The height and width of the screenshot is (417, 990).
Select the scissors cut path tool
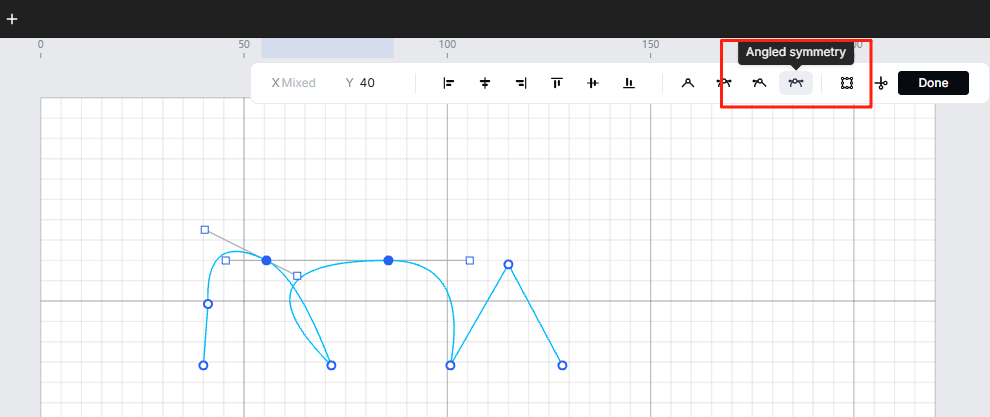881,84
